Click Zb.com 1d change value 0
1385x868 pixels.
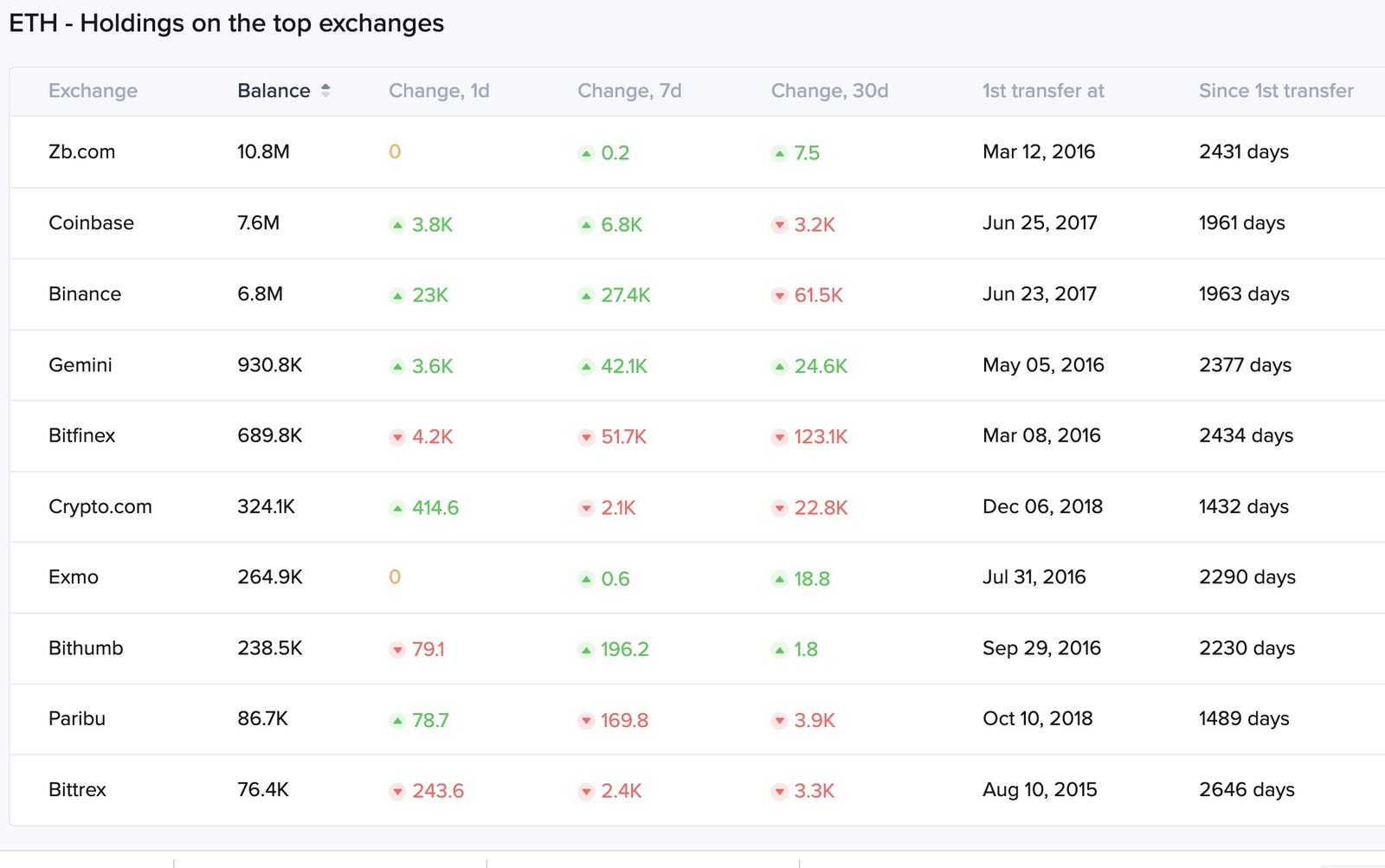(x=395, y=152)
